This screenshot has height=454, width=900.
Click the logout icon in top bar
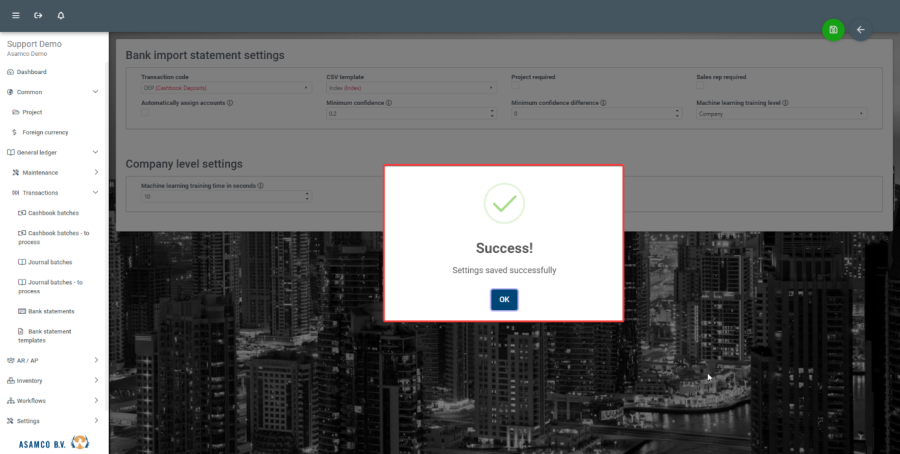point(38,15)
